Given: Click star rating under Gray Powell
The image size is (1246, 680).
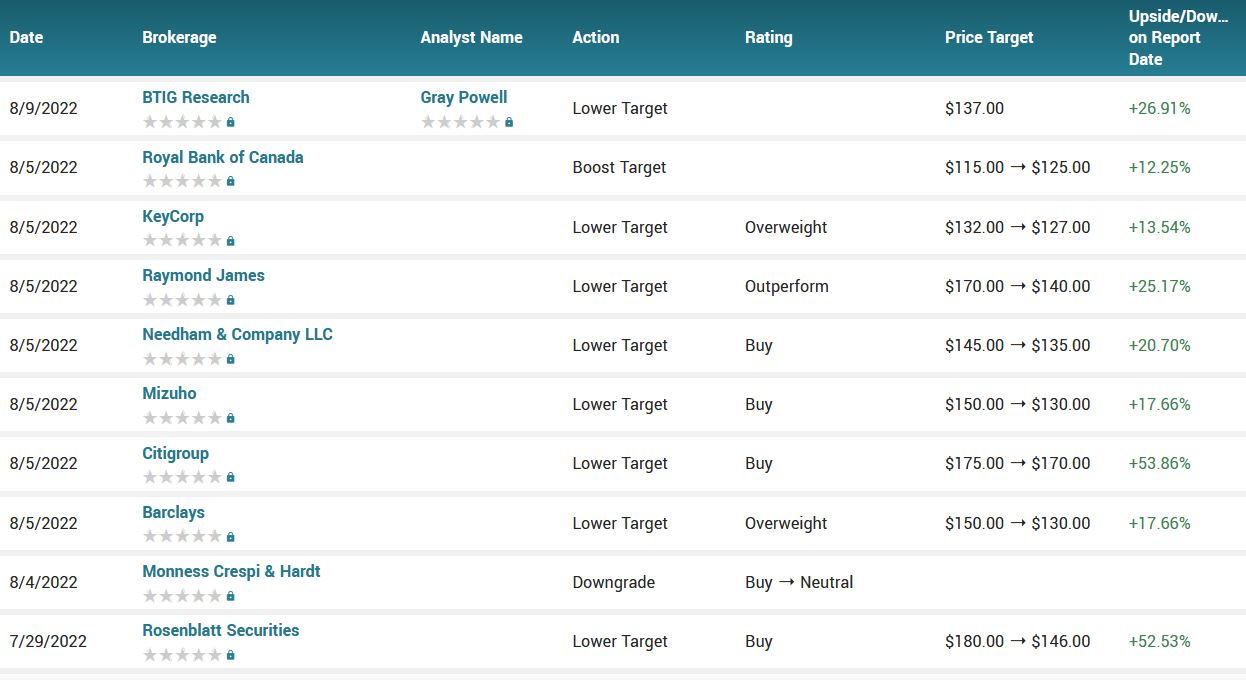Looking at the screenshot, I should 460,122.
